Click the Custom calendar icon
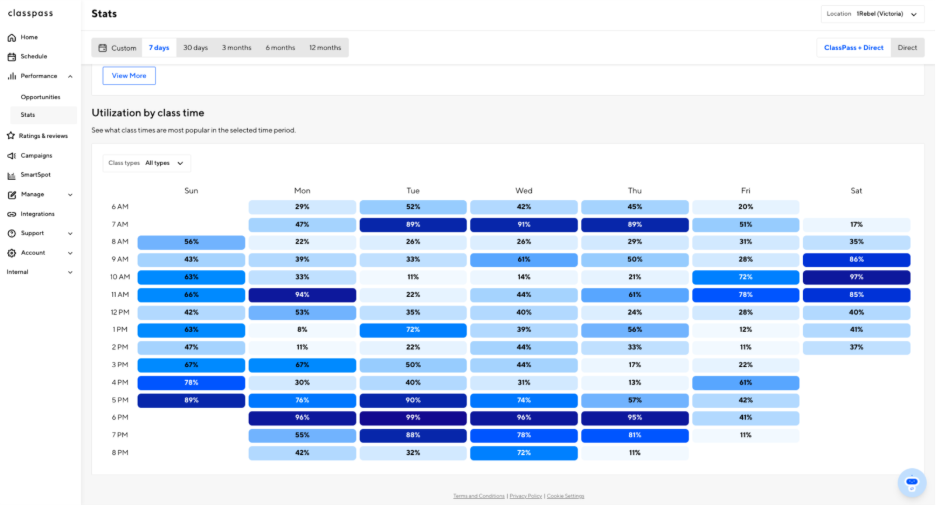Image resolution: width=936 pixels, height=505 pixels. click(x=103, y=48)
